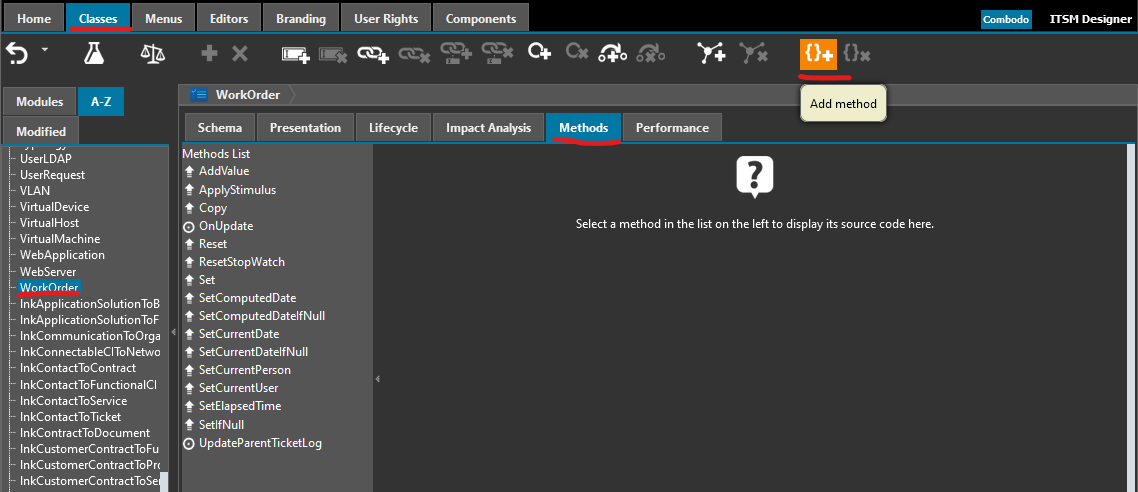Collapse the Methods List panel
Viewport: 1138px width, 492px height.
(377, 379)
